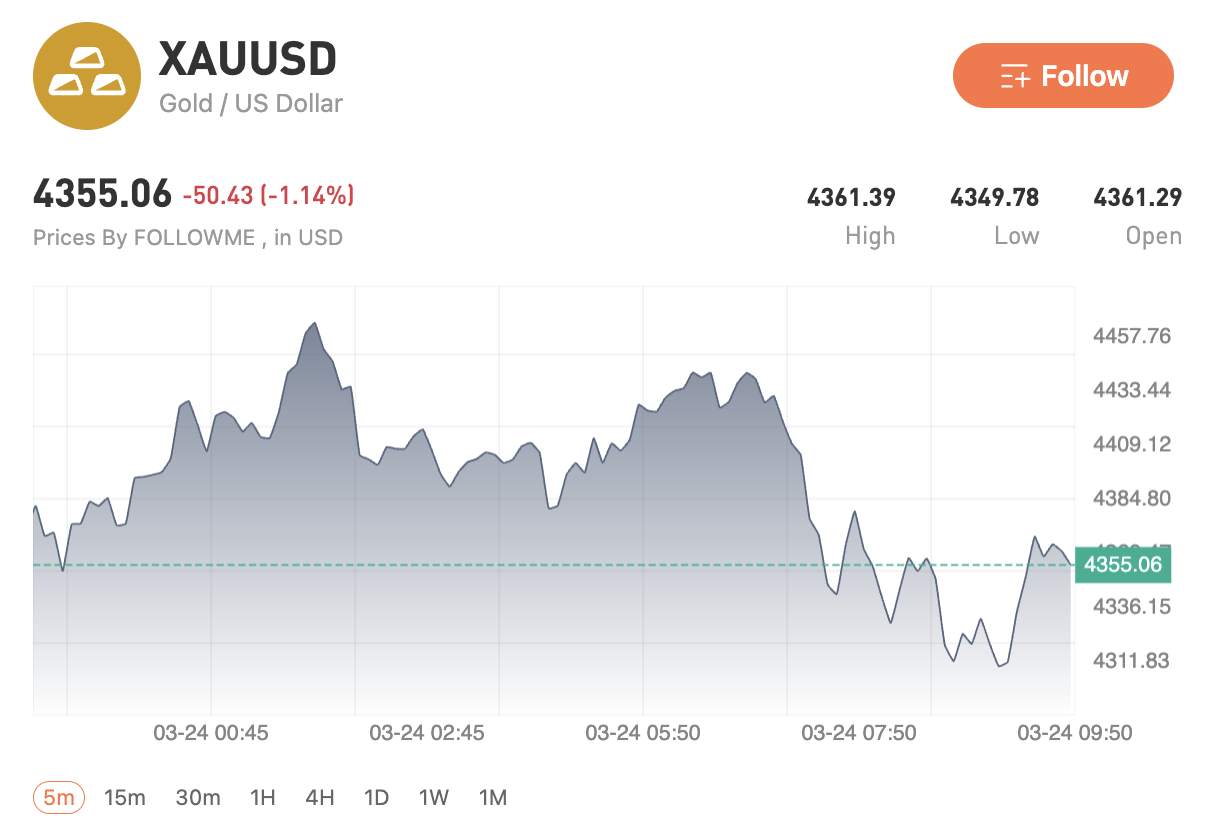Screen dimensions: 1214x840
Task: Select the 1H interval
Action: (x=262, y=798)
